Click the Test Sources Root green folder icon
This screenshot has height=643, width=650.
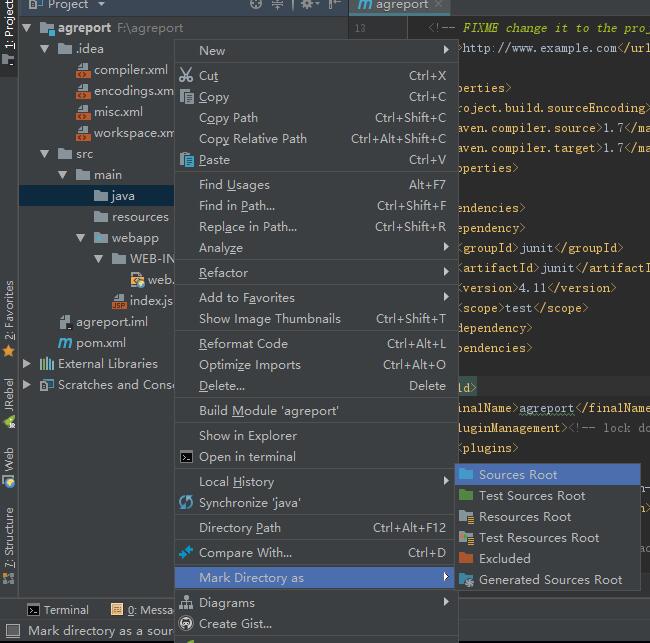(x=466, y=495)
